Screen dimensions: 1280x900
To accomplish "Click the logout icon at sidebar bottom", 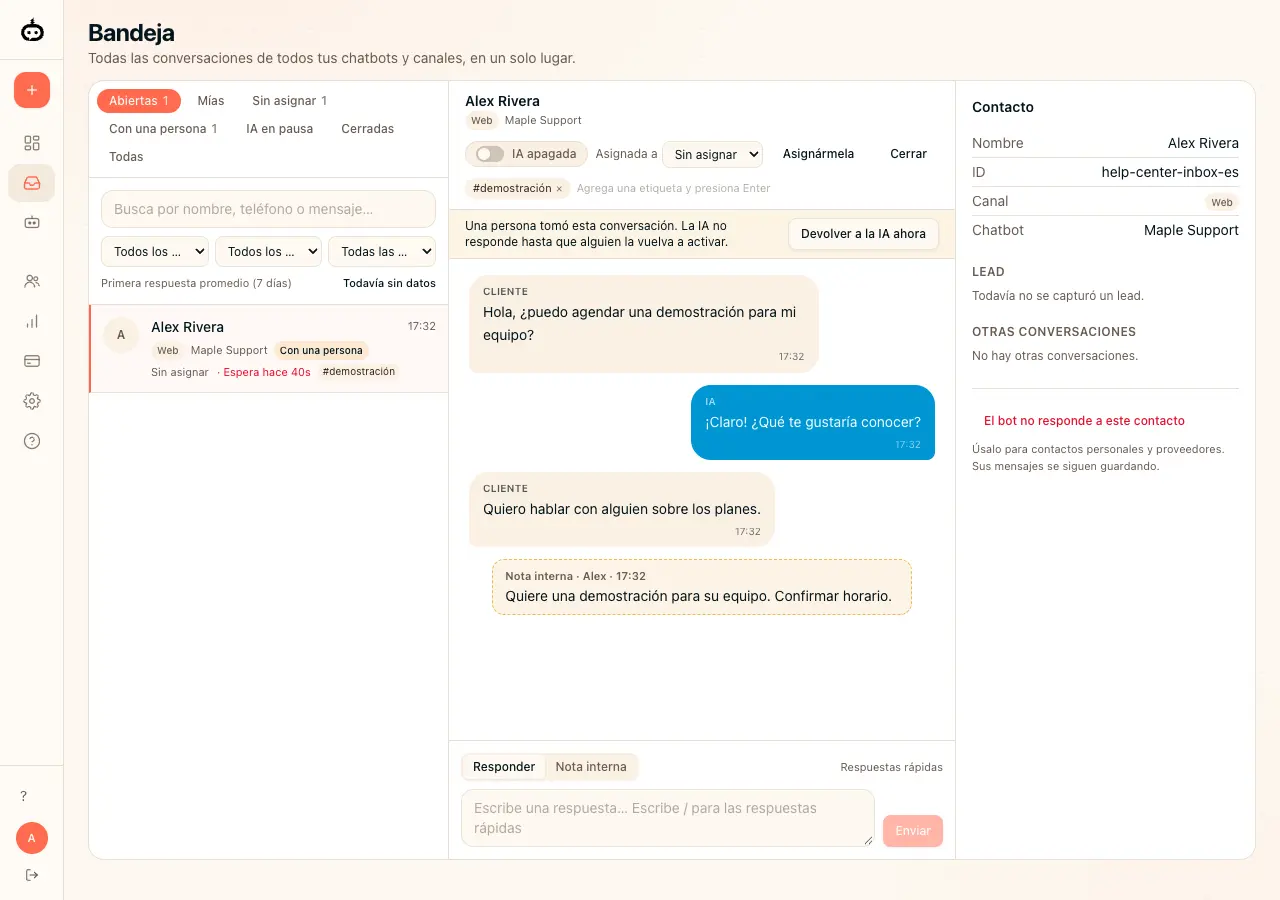I will click(32, 875).
